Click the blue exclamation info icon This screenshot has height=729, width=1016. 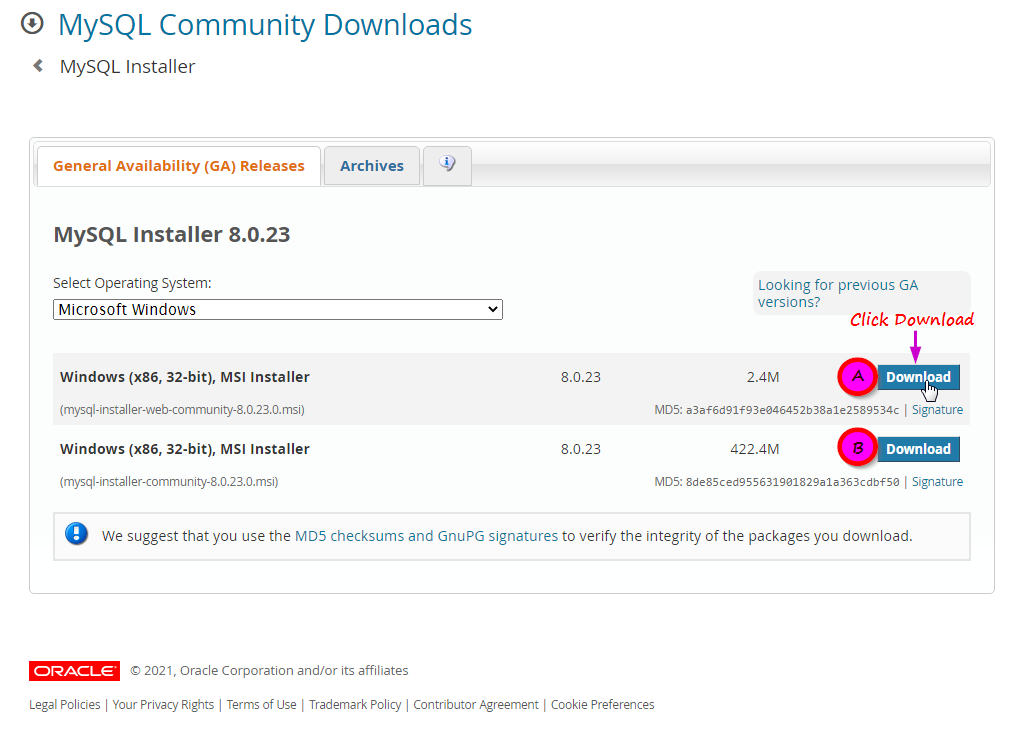pyautogui.click(x=76, y=534)
